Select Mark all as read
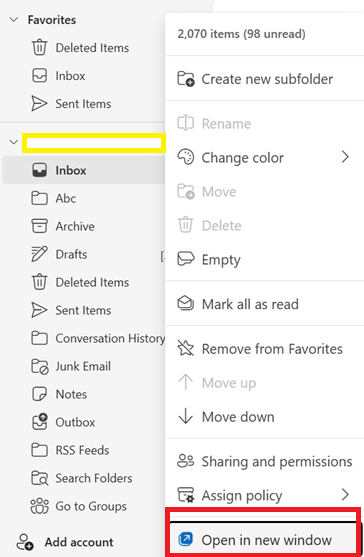The image size is (364, 557). (x=265, y=304)
